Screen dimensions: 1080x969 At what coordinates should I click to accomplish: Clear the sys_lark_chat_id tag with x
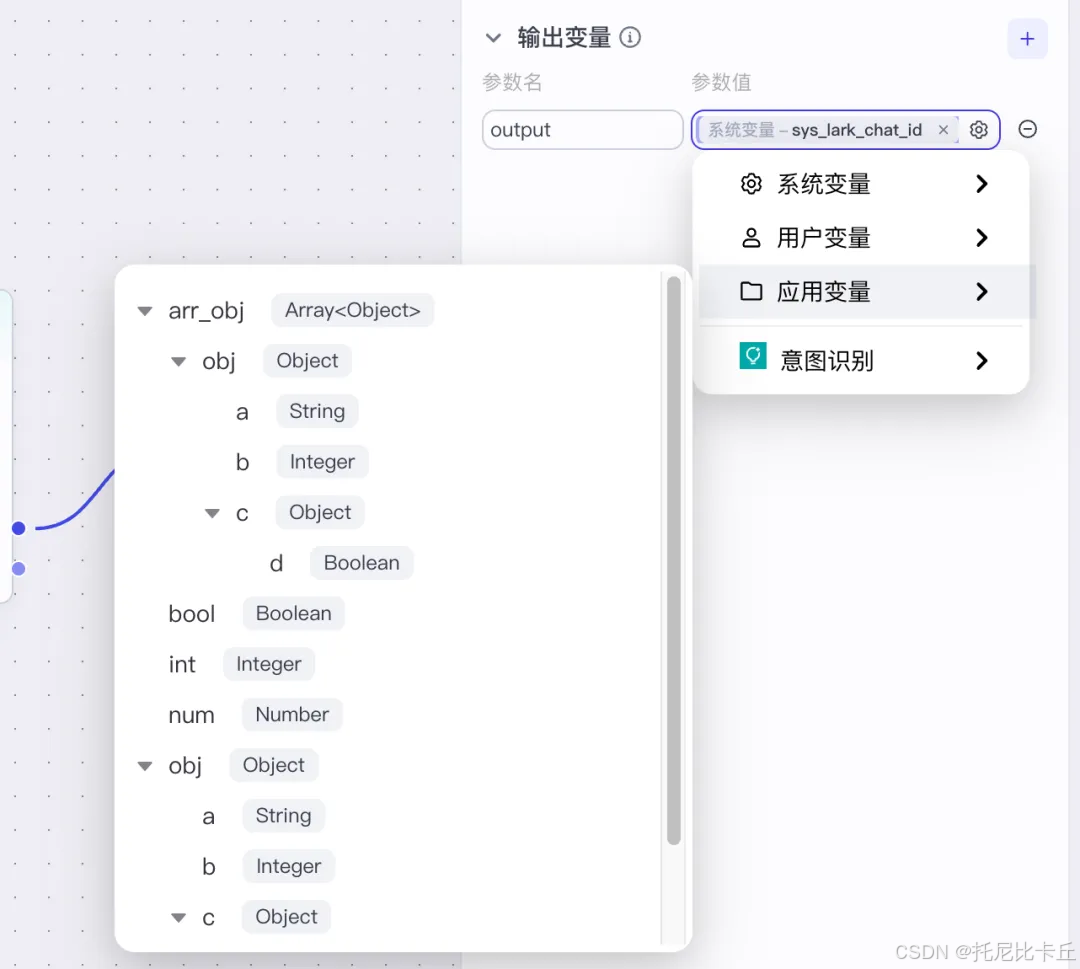[x=943, y=129]
